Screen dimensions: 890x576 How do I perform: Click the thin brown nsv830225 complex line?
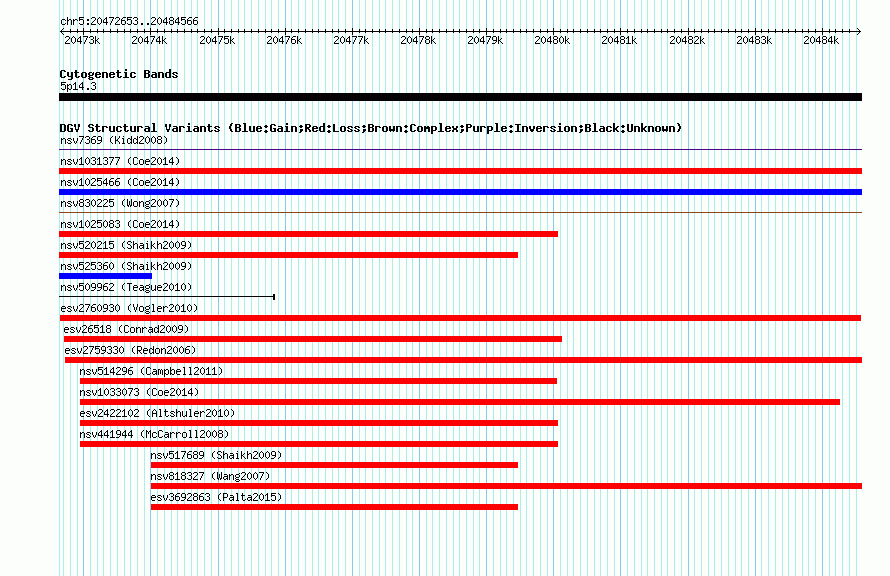(460, 213)
